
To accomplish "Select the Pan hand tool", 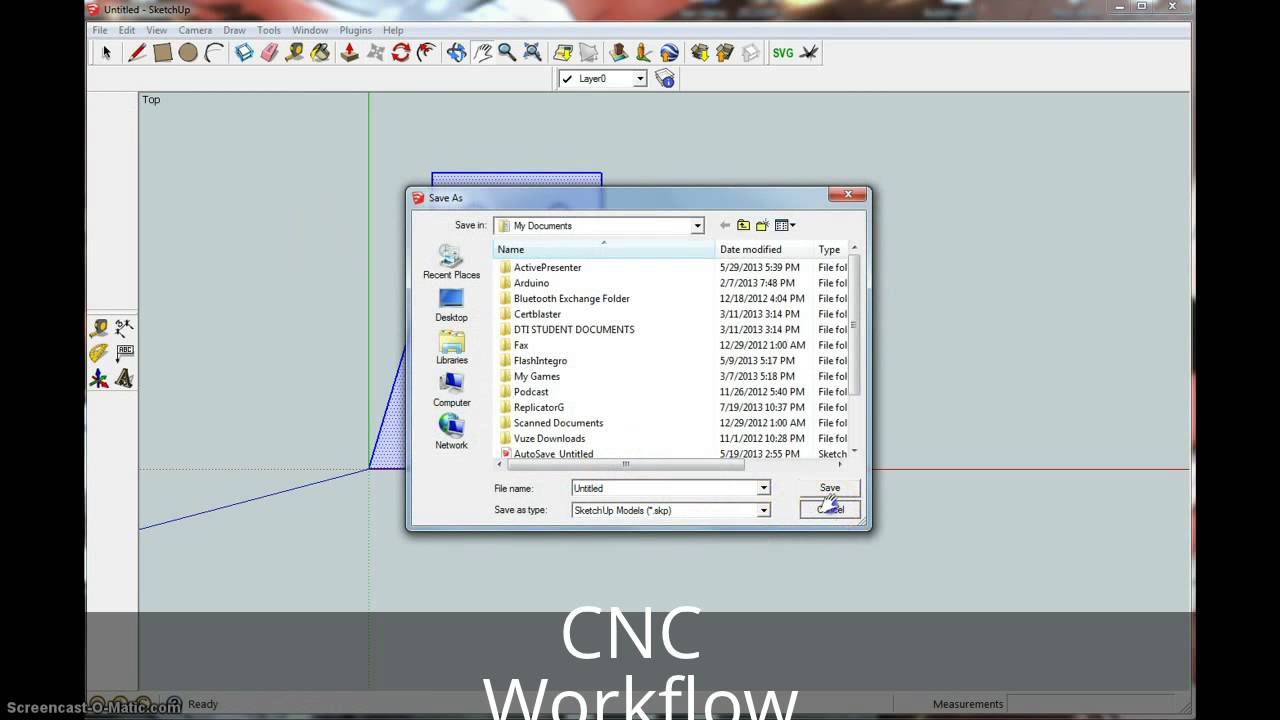I will [x=482, y=53].
